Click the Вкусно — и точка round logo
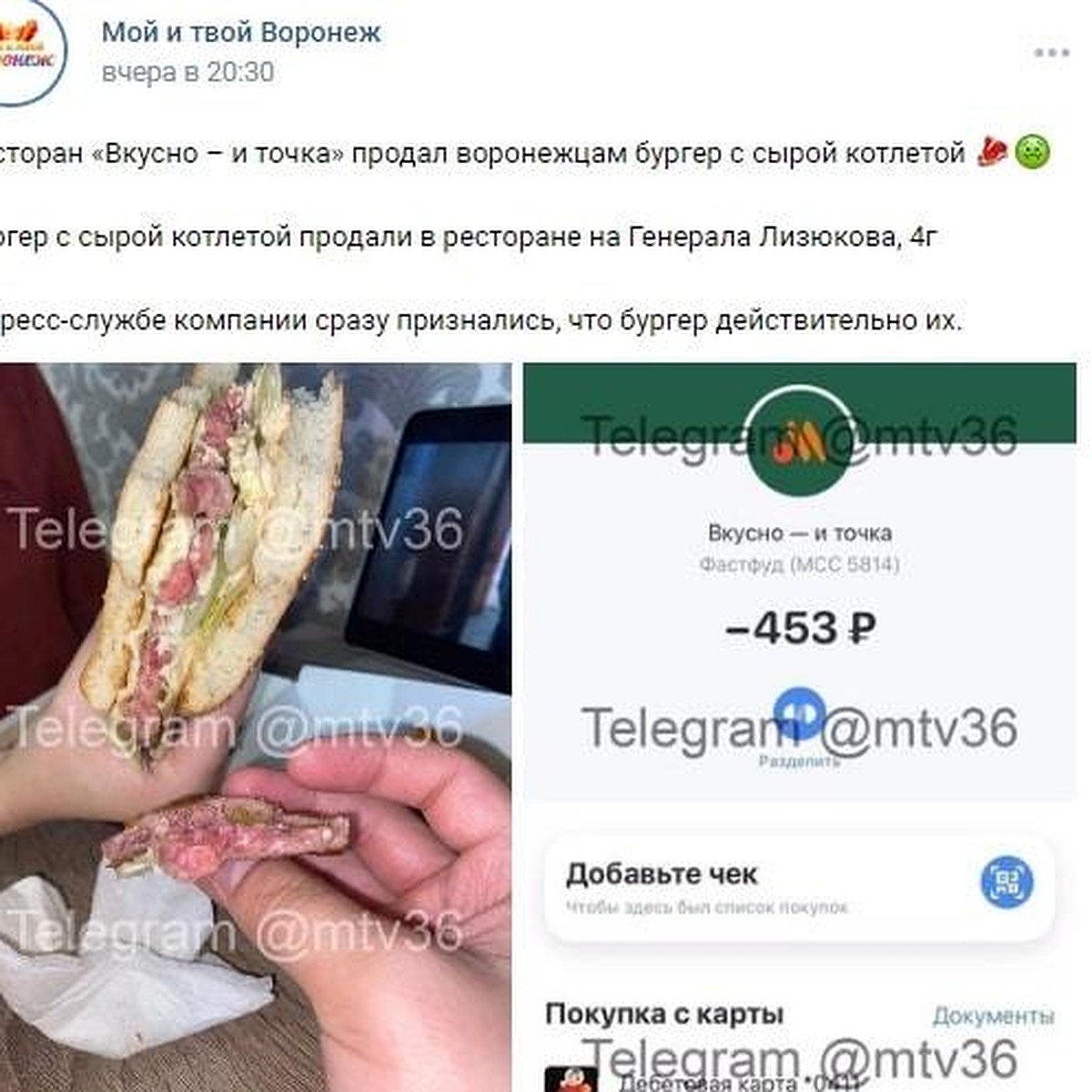This screenshot has width=1092, height=1092. coord(799,442)
